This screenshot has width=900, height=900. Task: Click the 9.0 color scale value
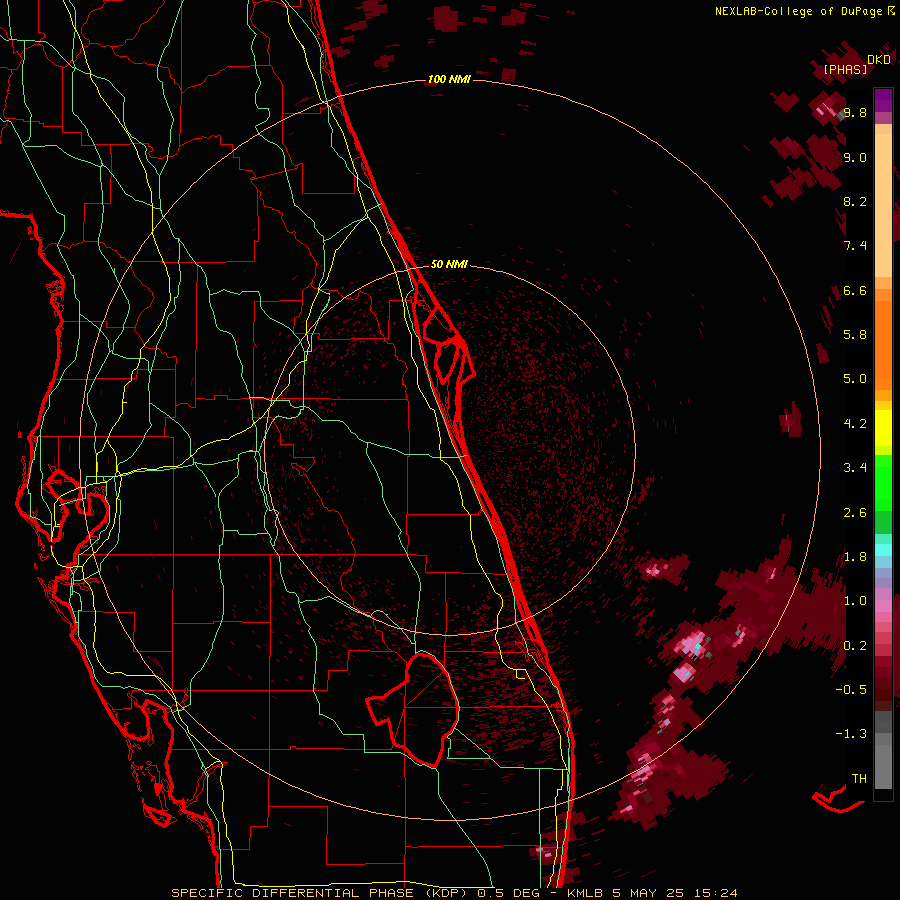point(855,157)
